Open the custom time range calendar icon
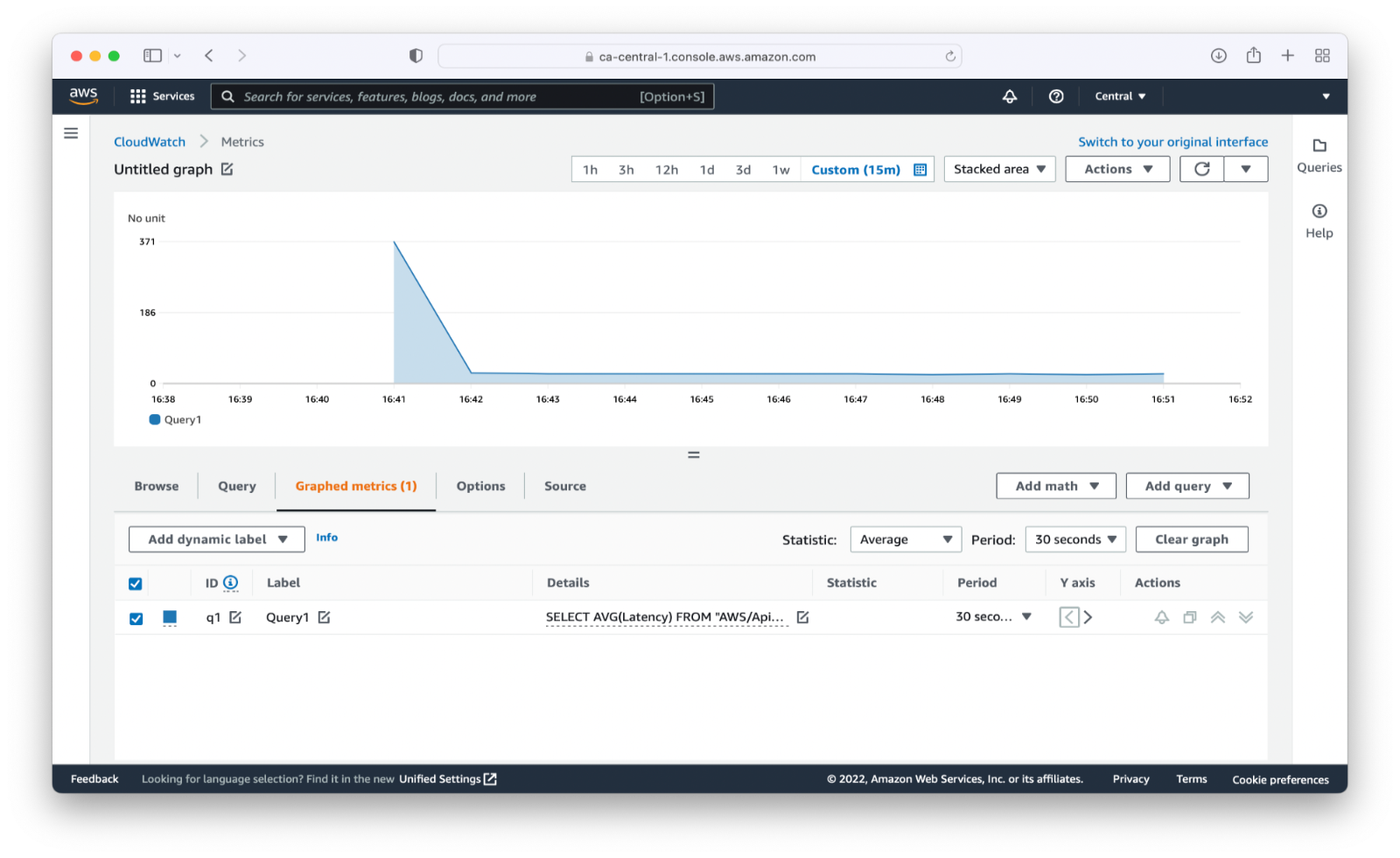This screenshot has height=858, width=1400. coord(920,170)
